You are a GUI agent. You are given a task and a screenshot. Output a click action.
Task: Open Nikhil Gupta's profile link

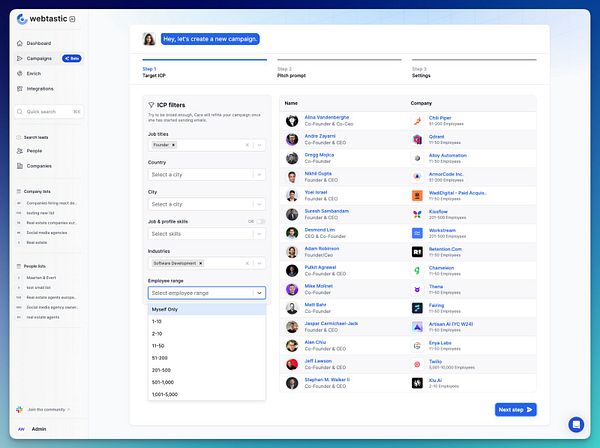tap(318, 174)
